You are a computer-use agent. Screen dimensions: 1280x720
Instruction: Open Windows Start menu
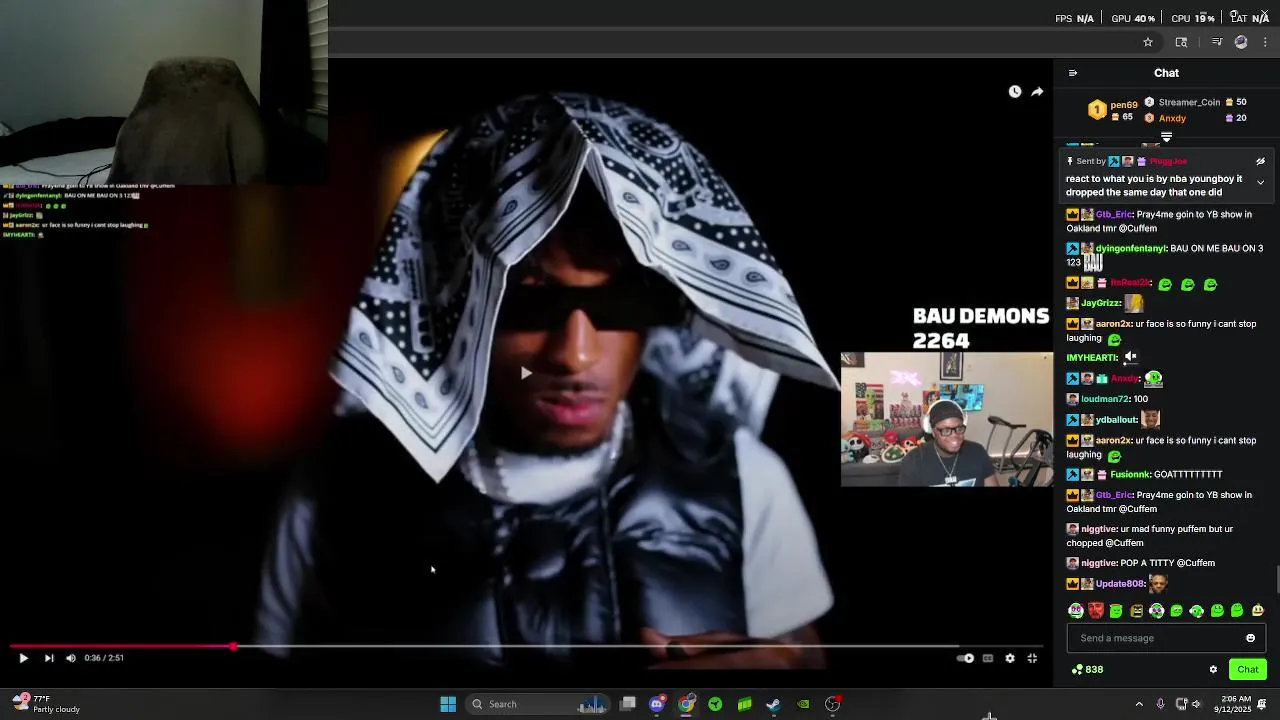pyautogui.click(x=448, y=704)
